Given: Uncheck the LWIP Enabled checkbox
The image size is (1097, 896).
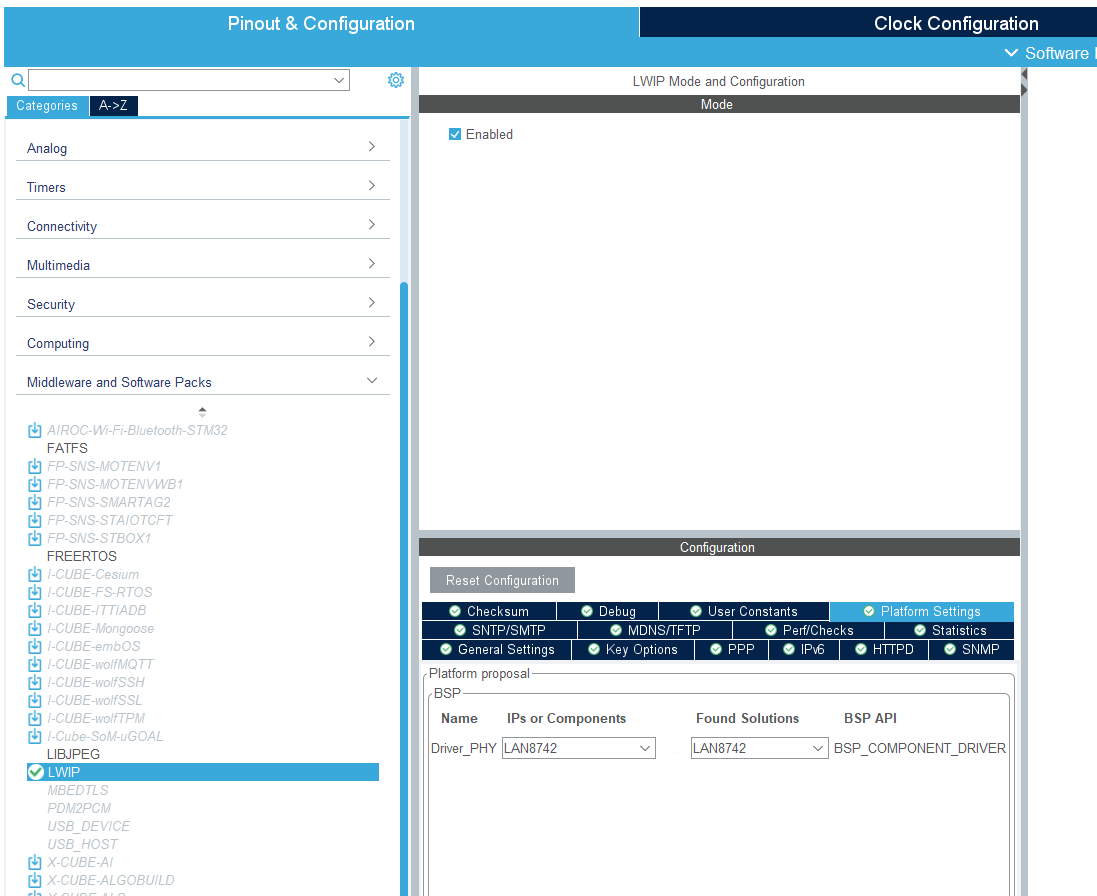Looking at the screenshot, I should tap(455, 134).
